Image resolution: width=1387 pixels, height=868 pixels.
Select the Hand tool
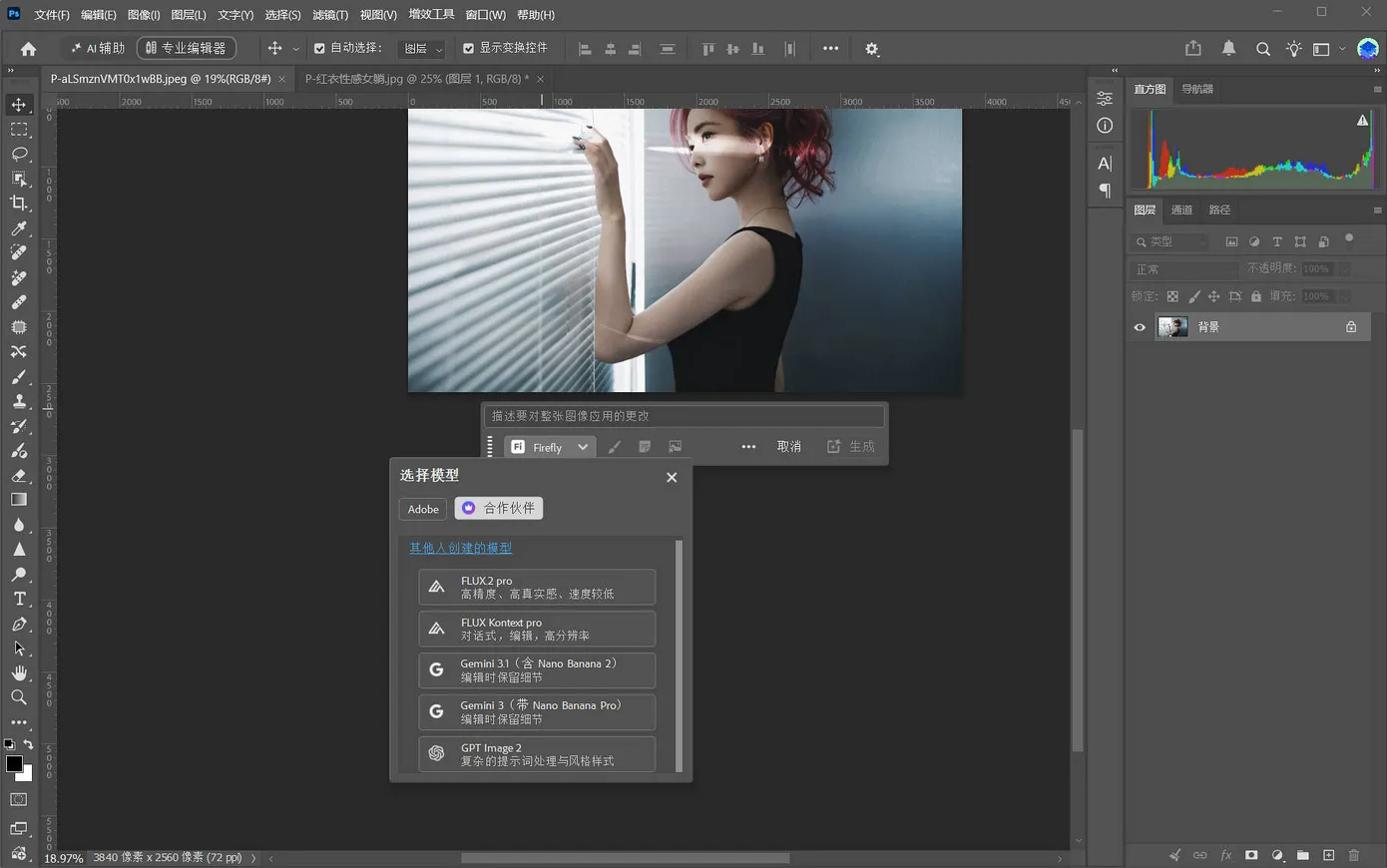(x=19, y=673)
